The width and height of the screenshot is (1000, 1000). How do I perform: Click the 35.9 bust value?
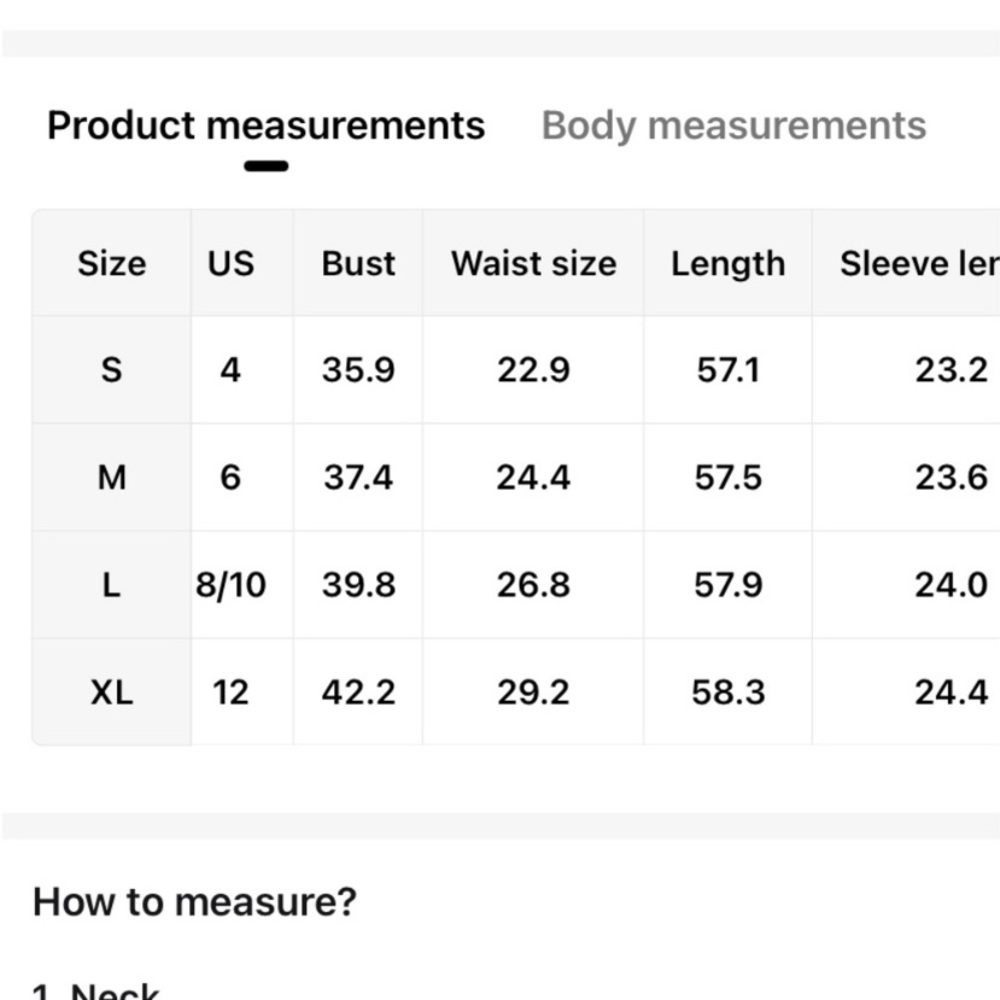358,369
